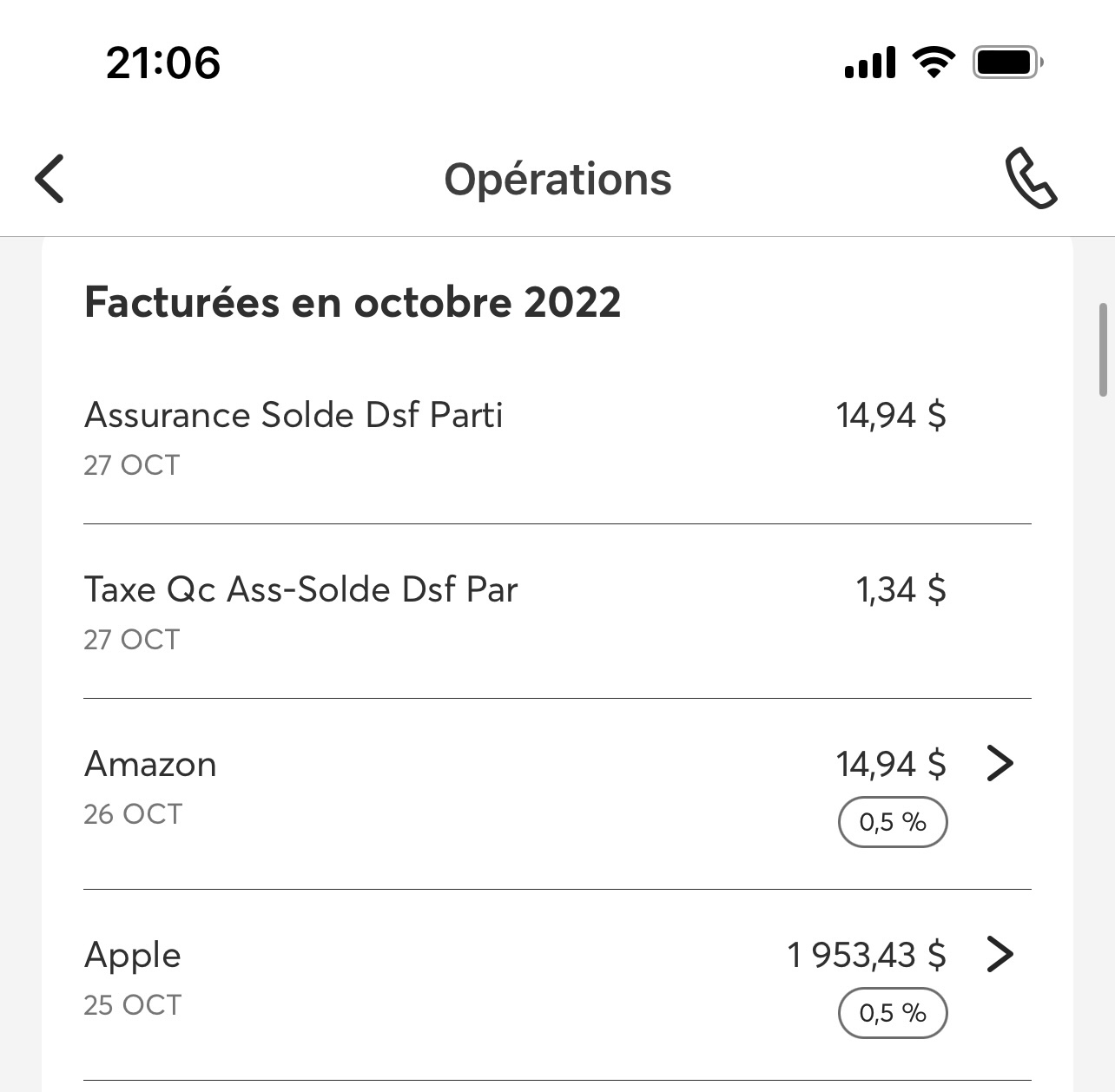Tap the 26 OCT date under Amazon
Screen dimensions: 1115x1092
(x=133, y=814)
